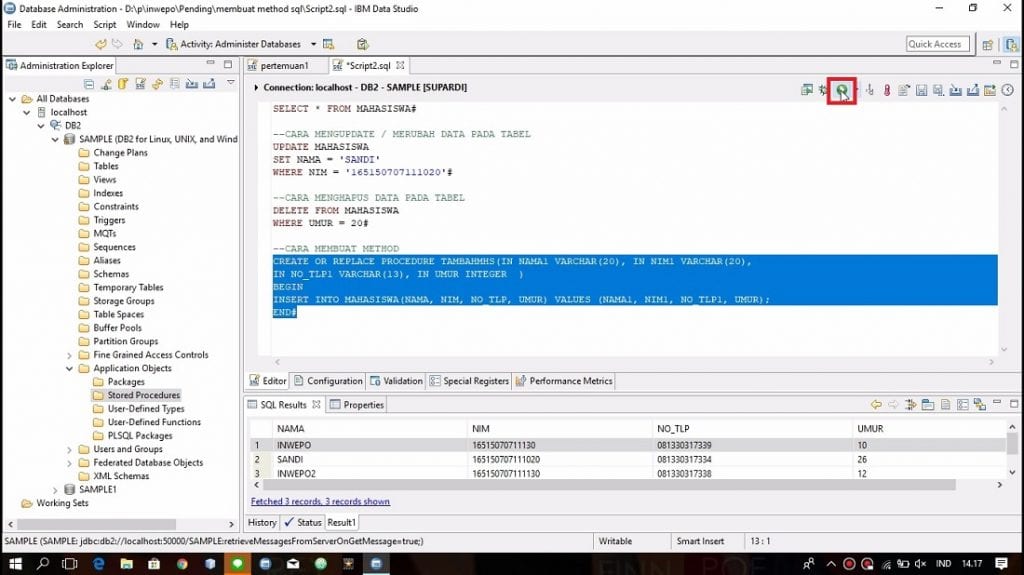The image size is (1024, 575).
Task: Open the Script menu
Action: [x=104, y=24]
